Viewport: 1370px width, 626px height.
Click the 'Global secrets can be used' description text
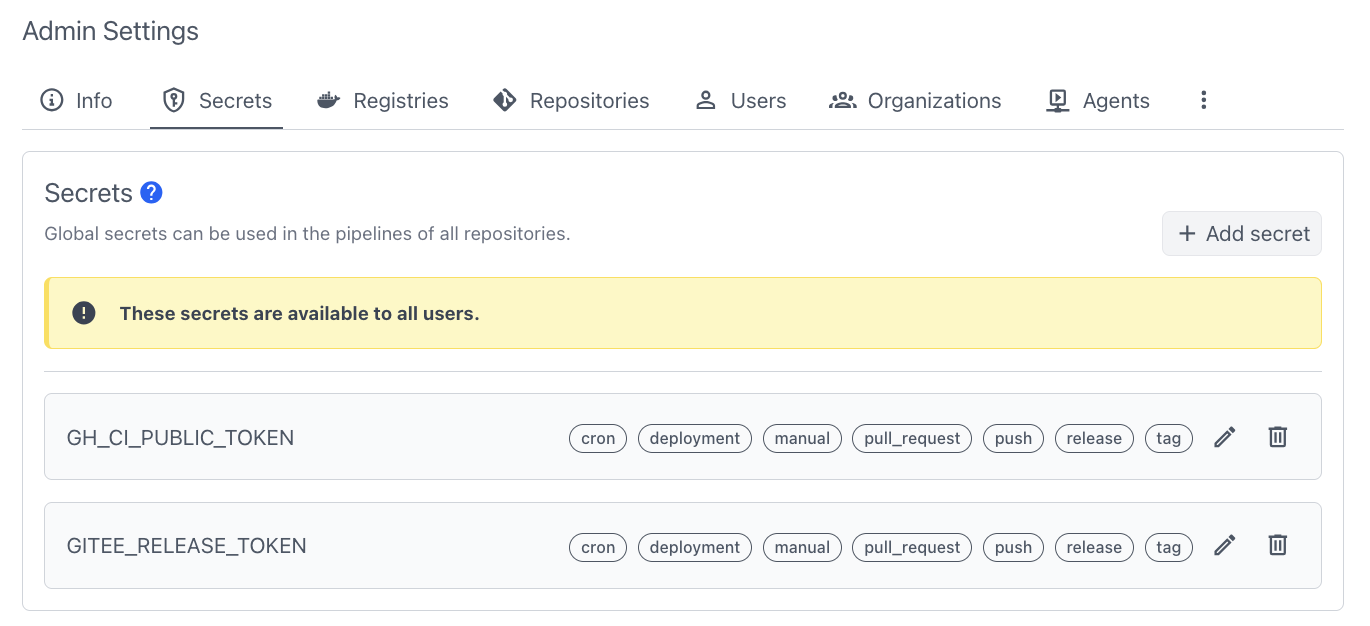(x=307, y=234)
